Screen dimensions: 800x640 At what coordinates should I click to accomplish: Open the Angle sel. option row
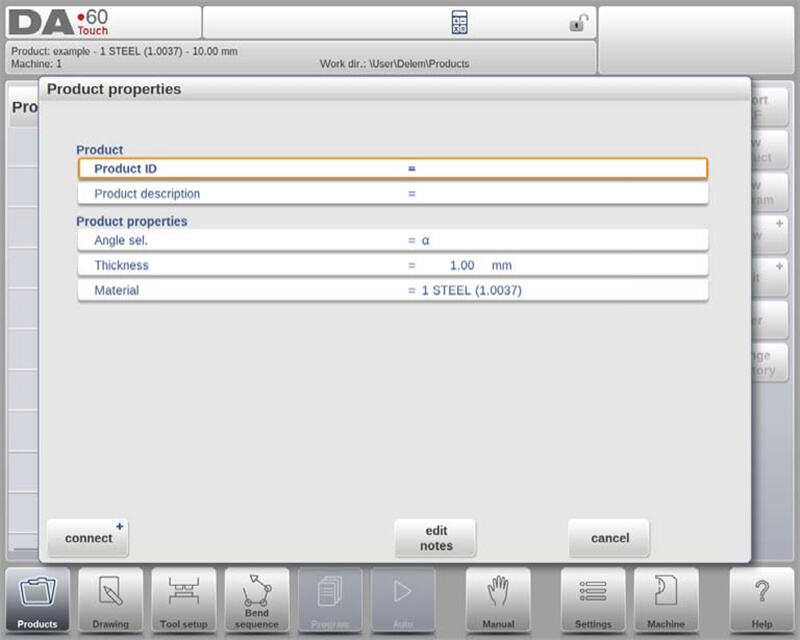pyautogui.click(x=392, y=241)
